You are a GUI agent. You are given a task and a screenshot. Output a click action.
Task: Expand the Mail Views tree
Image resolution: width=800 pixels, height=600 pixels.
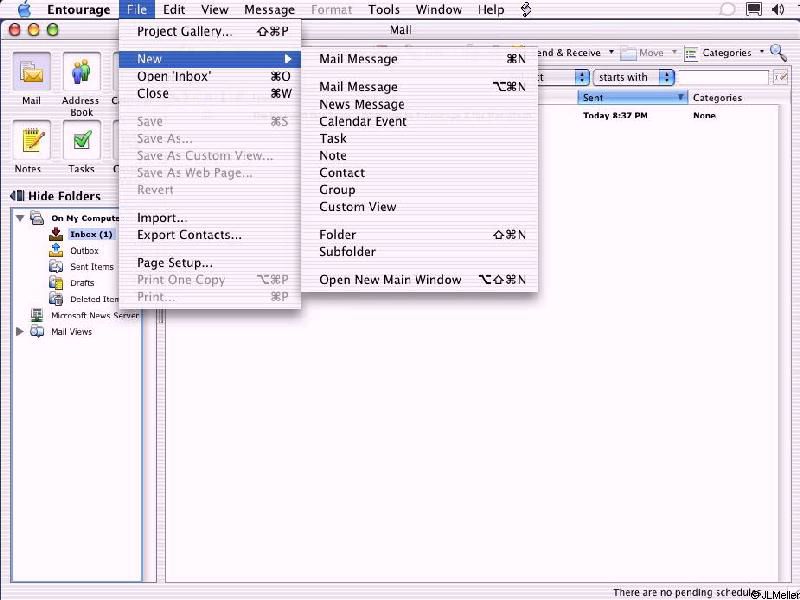point(20,332)
